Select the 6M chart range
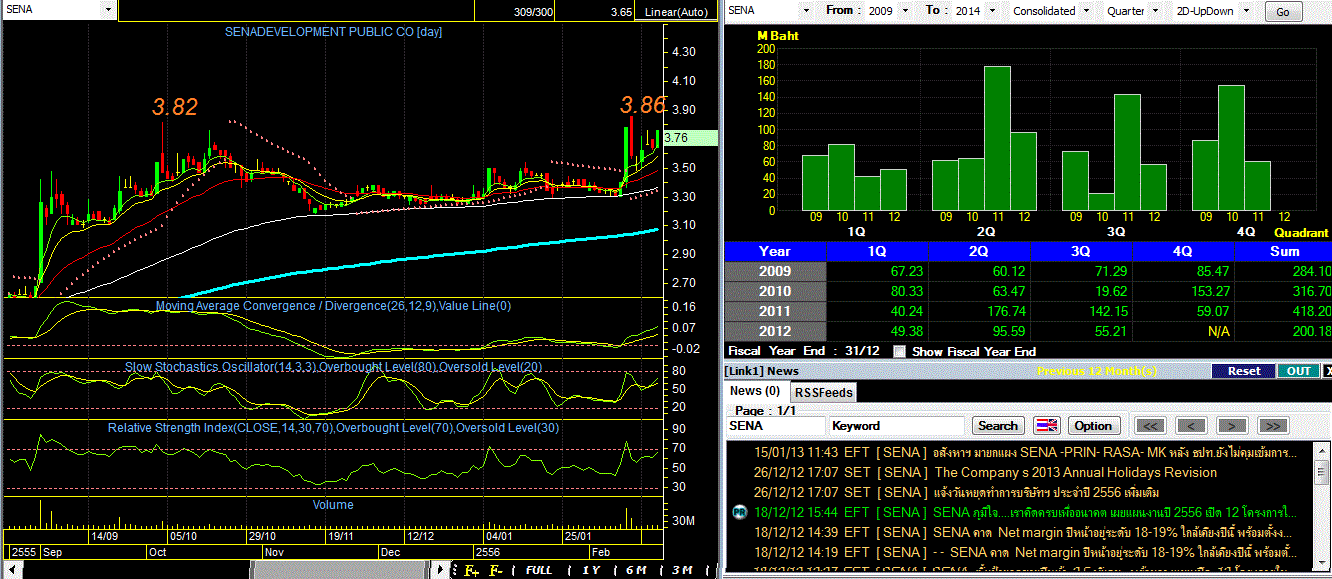The width and height of the screenshot is (1332, 579). [x=636, y=571]
